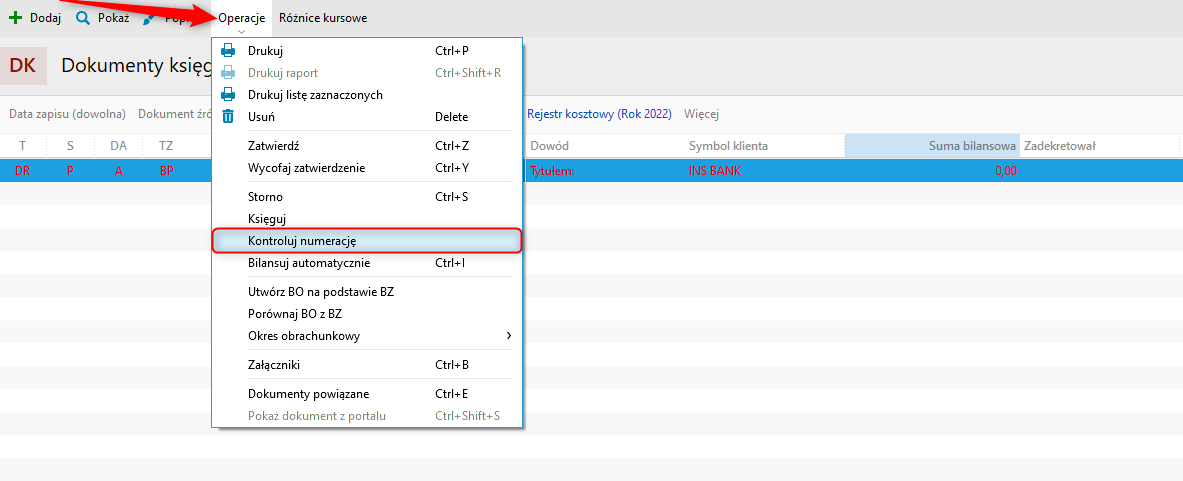Click the green plus Dodaj icon
Viewport: 1183px width, 481px height.
[15, 18]
